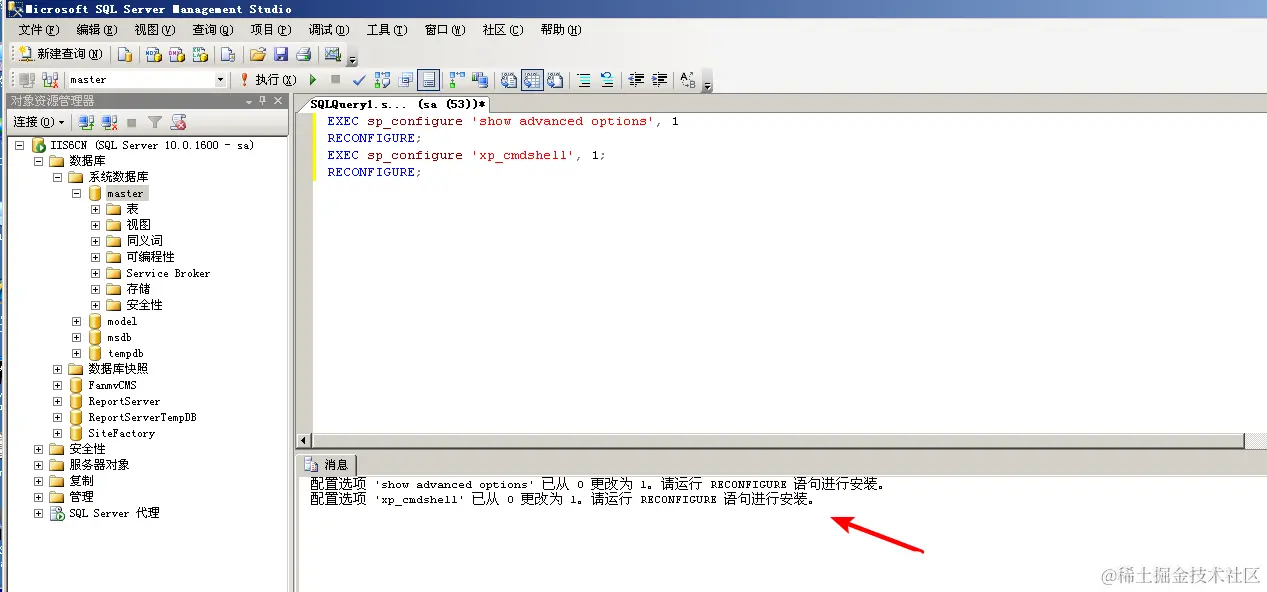This screenshot has width=1267, height=592.
Task: Toggle IntelliSense enabled in the editor toolbar
Action: tap(428, 79)
